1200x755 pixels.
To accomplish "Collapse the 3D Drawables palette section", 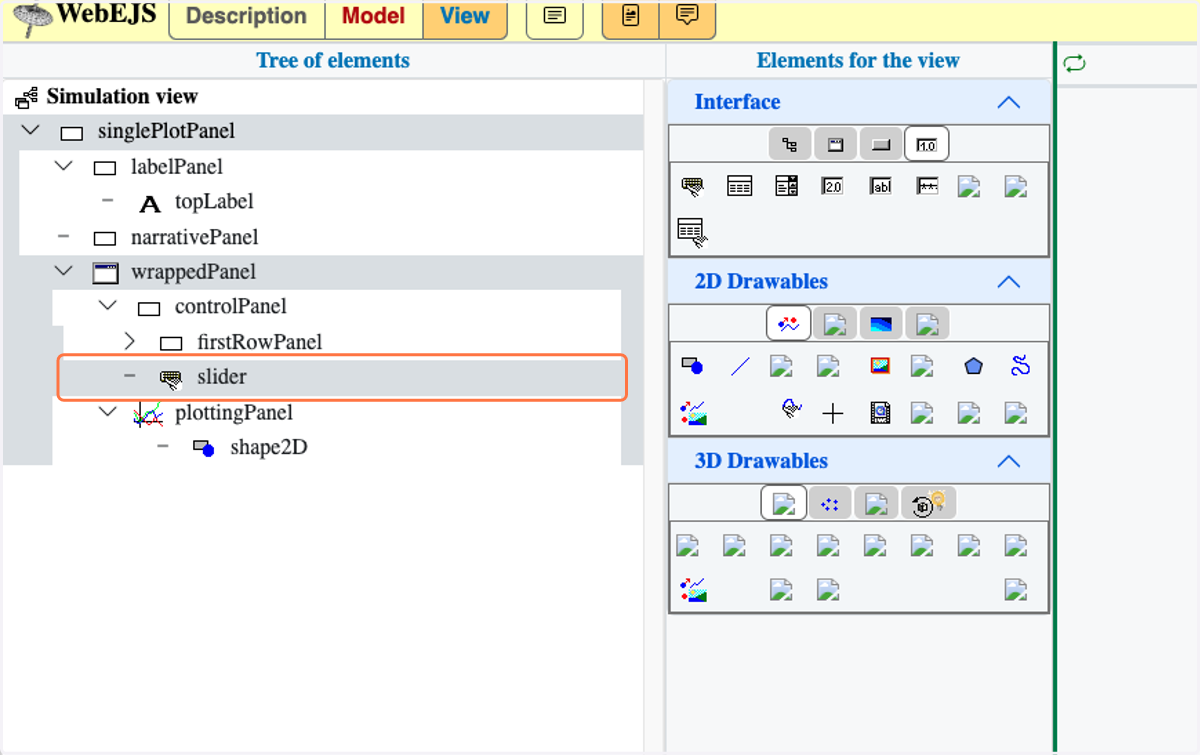I will pyautogui.click(x=1009, y=461).
